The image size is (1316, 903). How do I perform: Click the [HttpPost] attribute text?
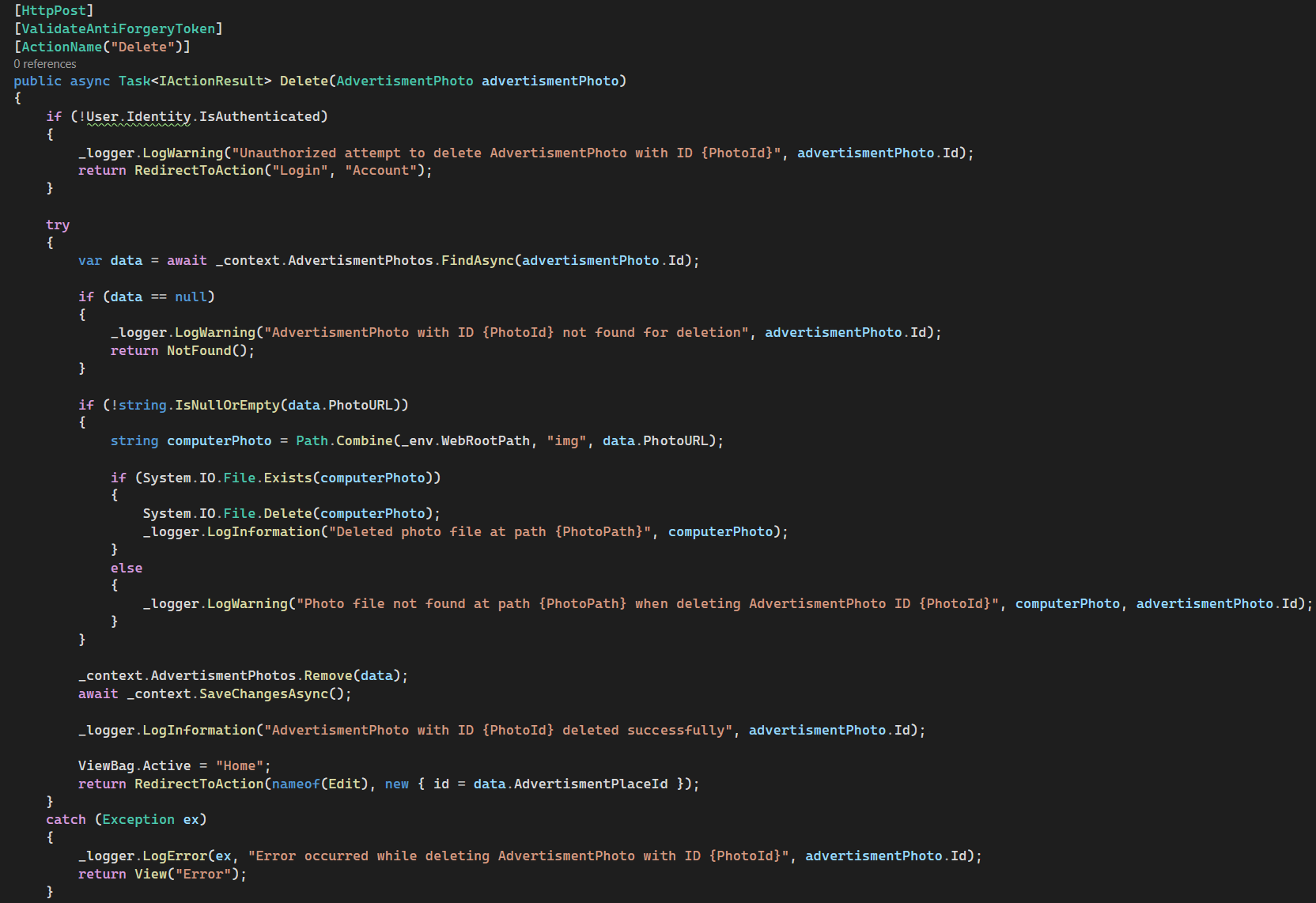click(x=54, y=10)
